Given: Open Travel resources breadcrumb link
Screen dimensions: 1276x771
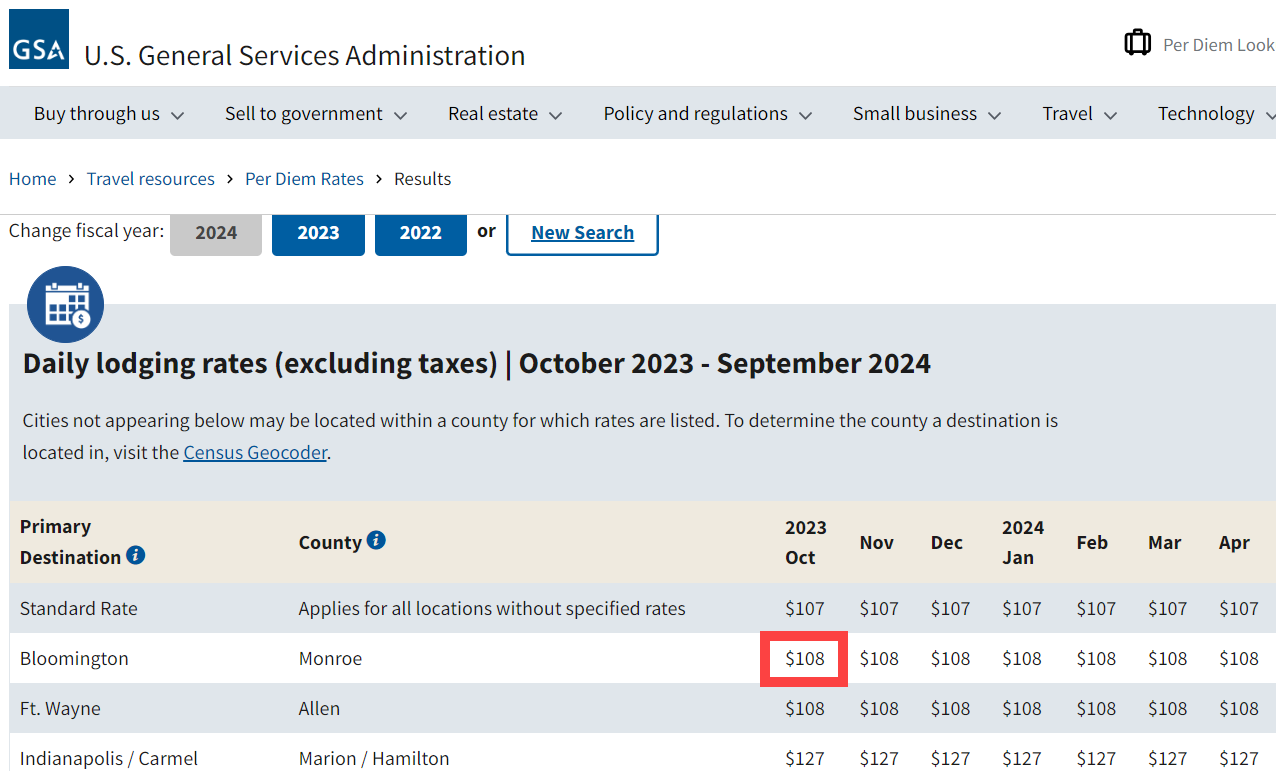Looking at the screenshot, I should pyautogui.click(x=151, y=179).
